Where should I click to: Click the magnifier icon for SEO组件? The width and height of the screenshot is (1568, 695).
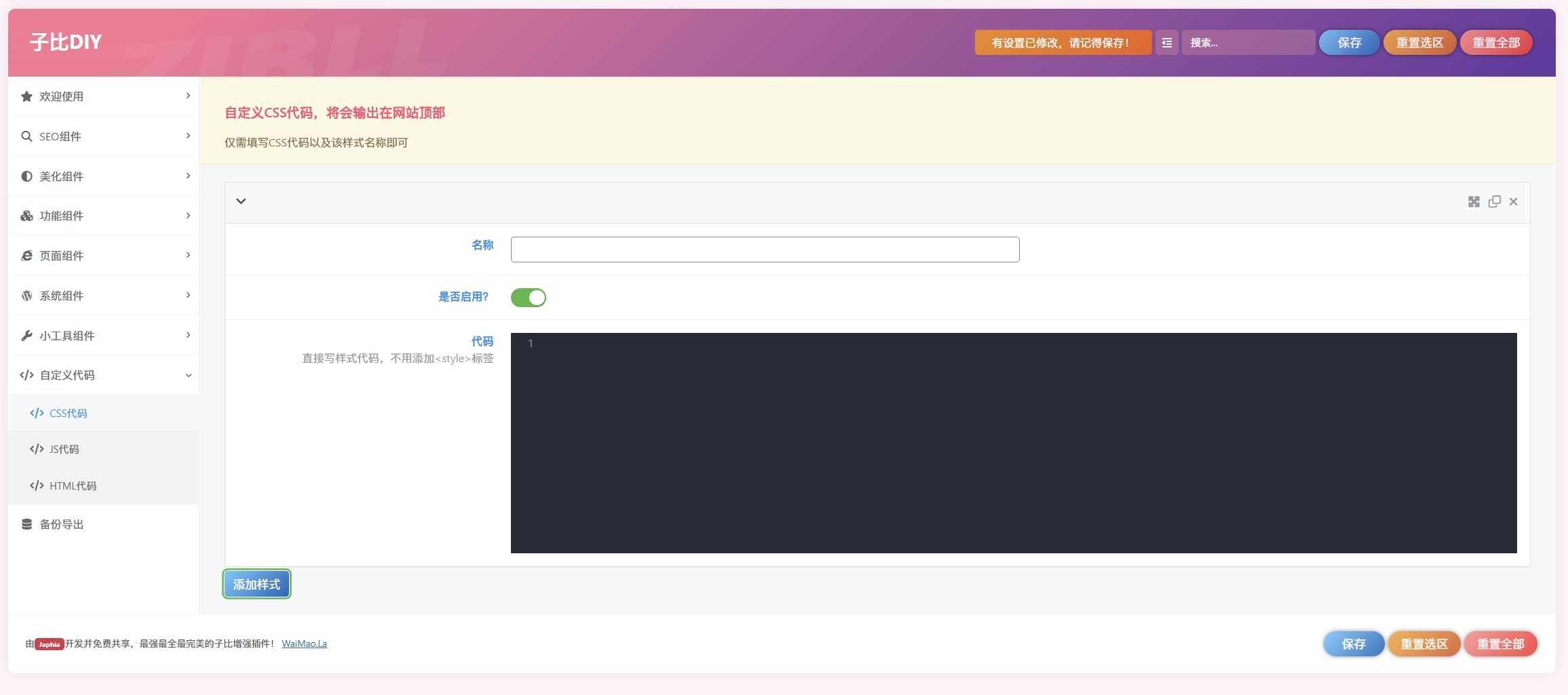[26, 136]
